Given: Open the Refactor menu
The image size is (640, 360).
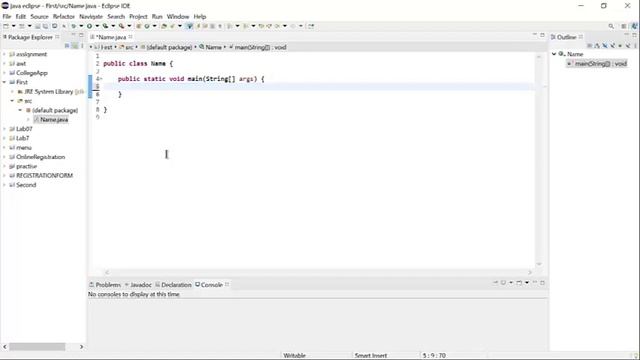Looking at the screenshot, I should pos(64,17).
